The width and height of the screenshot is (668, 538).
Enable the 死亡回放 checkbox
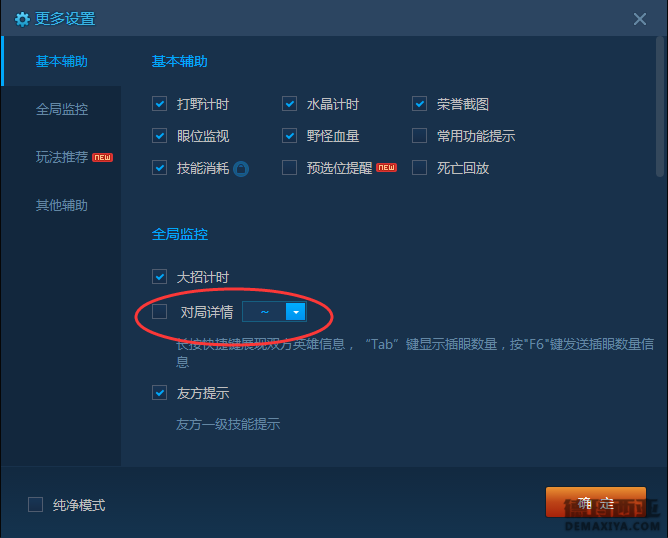point(419,167)
